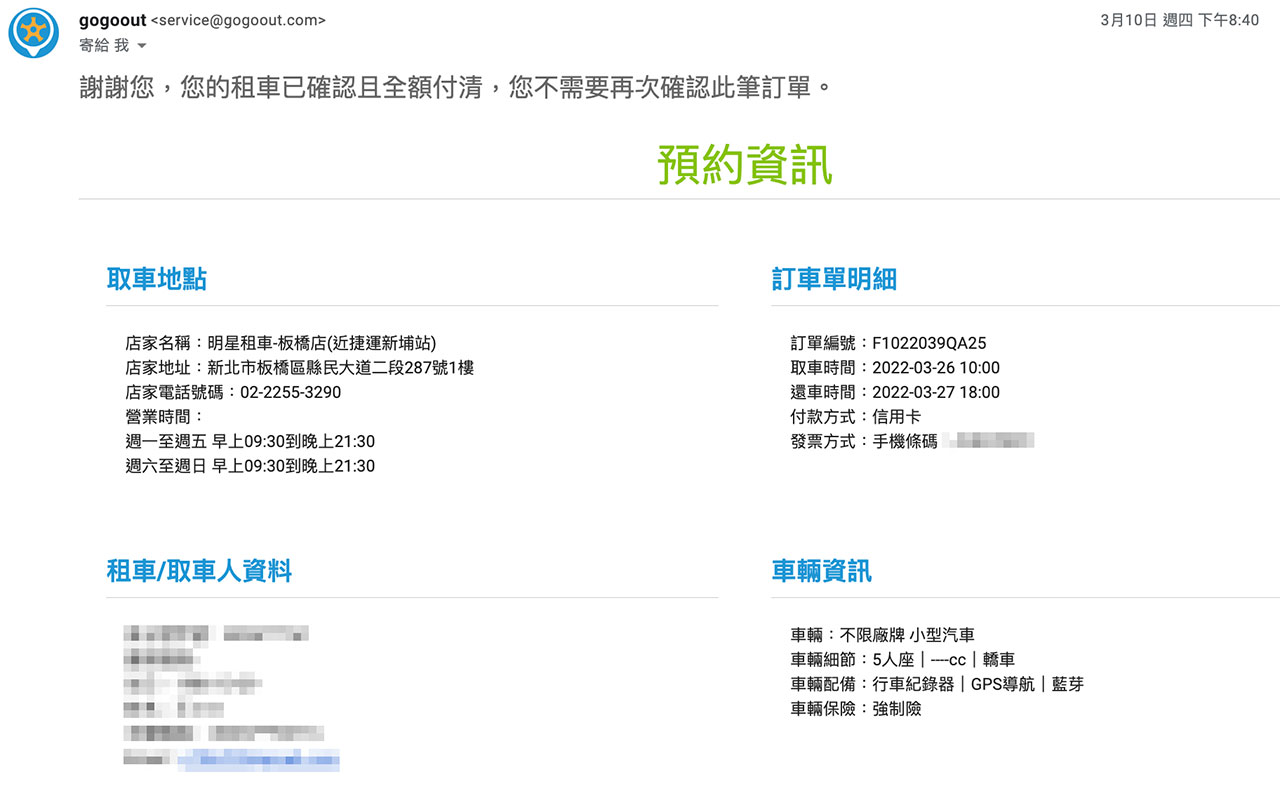Image resolution: width=1280 pixels, height=786 pixels.
Task: Click the 訂車單明細 section heading
Action: [834, 279]
